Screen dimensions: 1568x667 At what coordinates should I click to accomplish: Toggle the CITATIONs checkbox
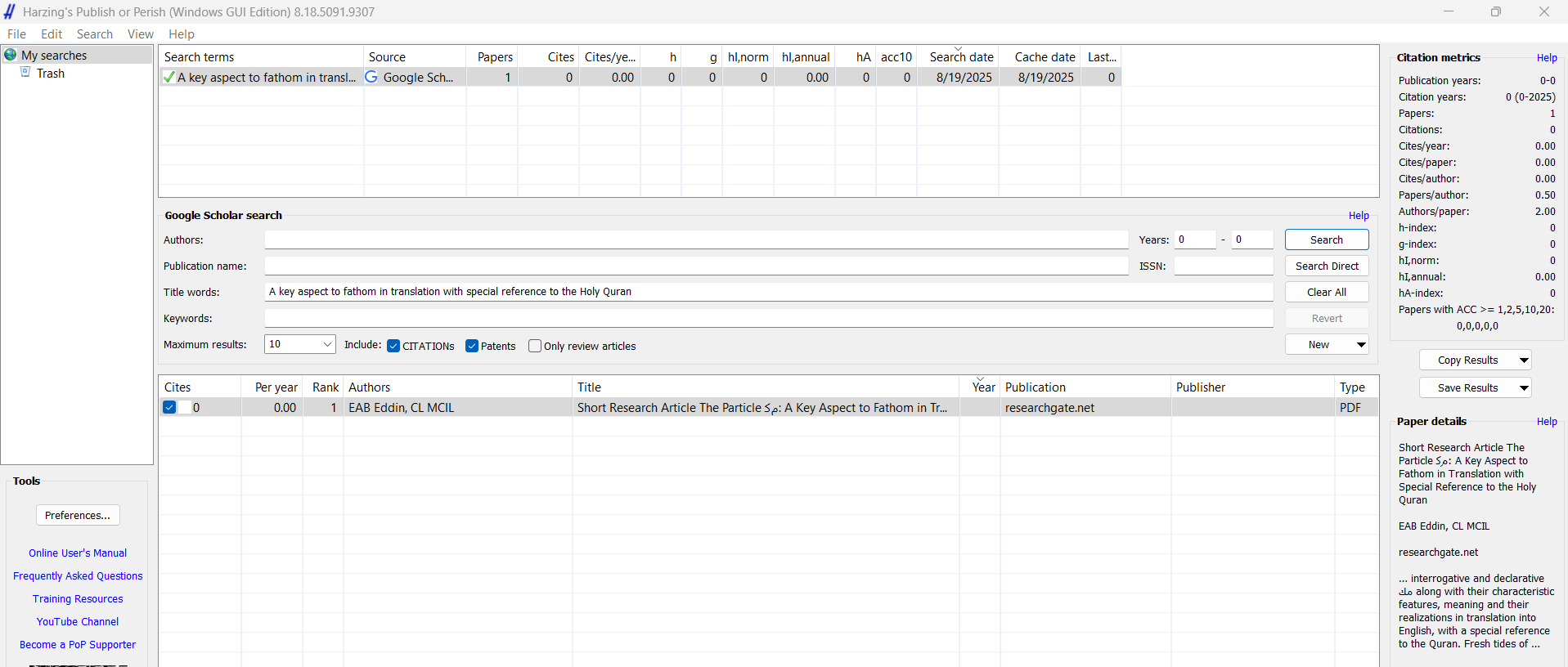point(393,346)
